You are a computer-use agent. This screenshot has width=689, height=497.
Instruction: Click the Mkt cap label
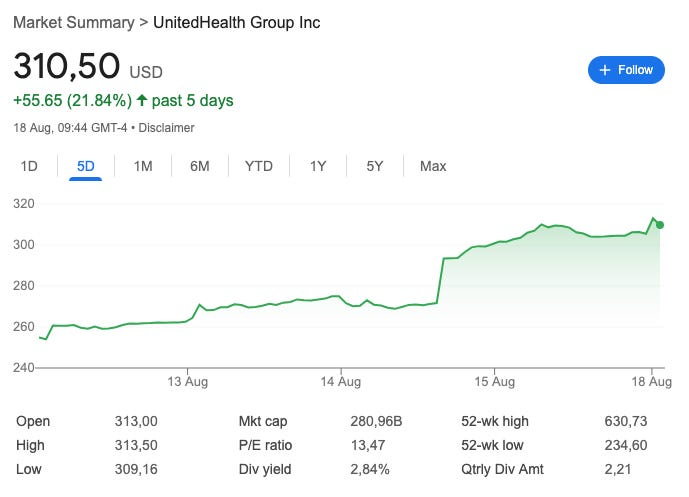[x=263, y=421]
